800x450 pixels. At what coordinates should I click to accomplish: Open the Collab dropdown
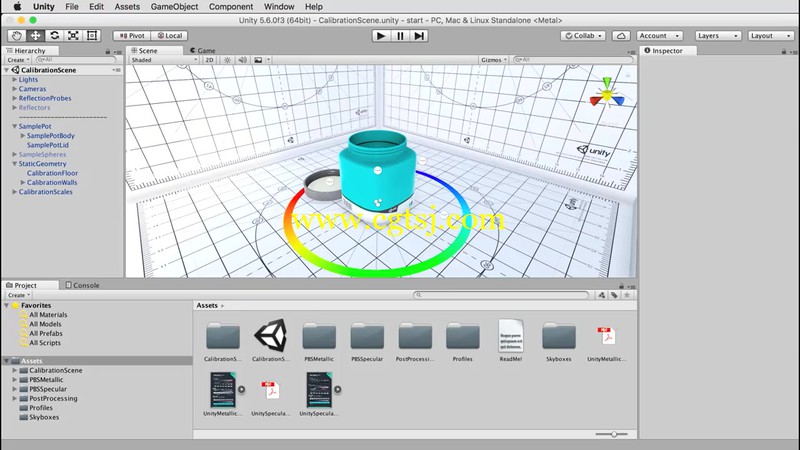coord(583,36)
